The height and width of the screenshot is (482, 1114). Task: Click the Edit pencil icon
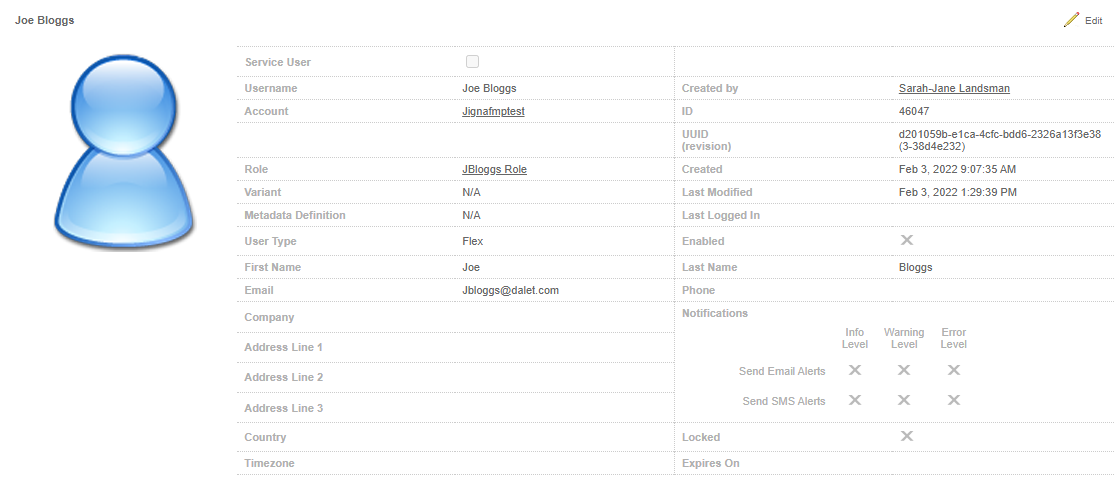pyautogui.click(x=1071, y=20)
